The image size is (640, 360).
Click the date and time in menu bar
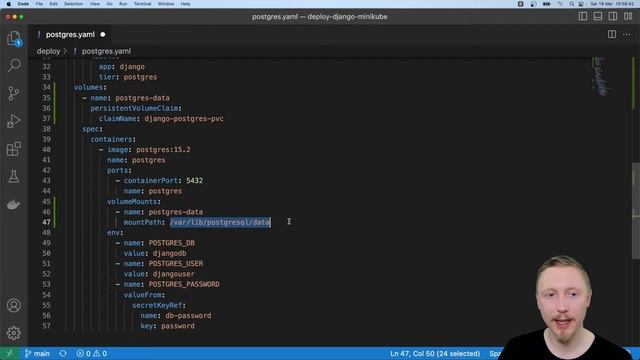click(x=612, y=4)
